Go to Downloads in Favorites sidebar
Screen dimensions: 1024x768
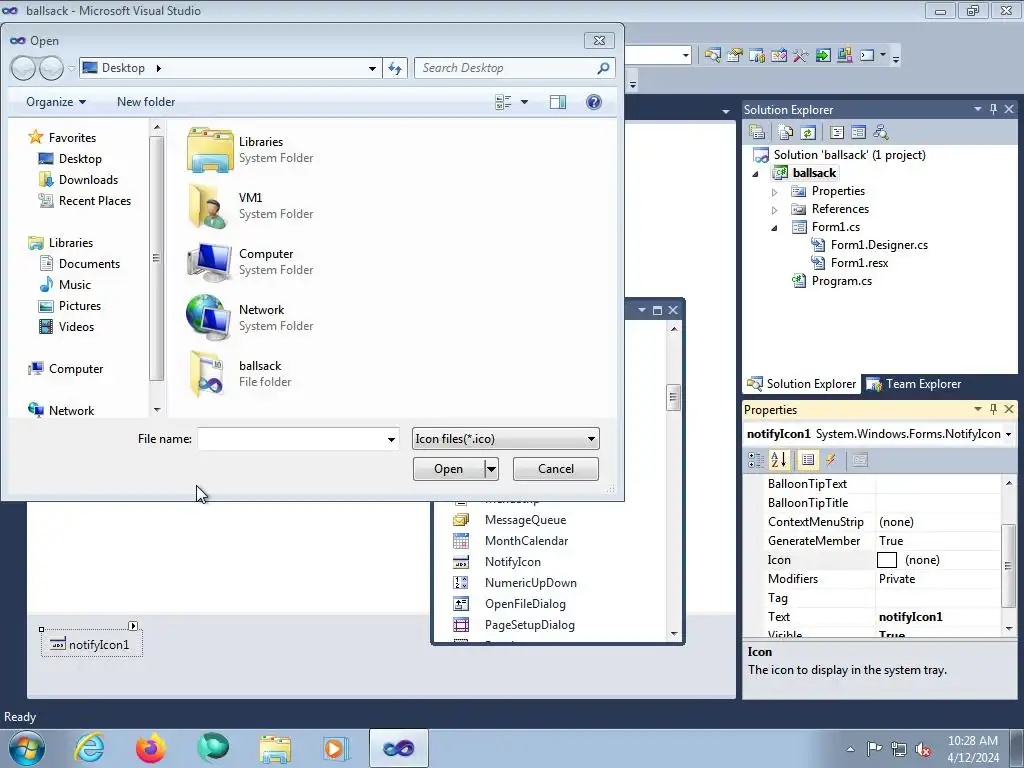pyautogui.click(x=78, y=180)
